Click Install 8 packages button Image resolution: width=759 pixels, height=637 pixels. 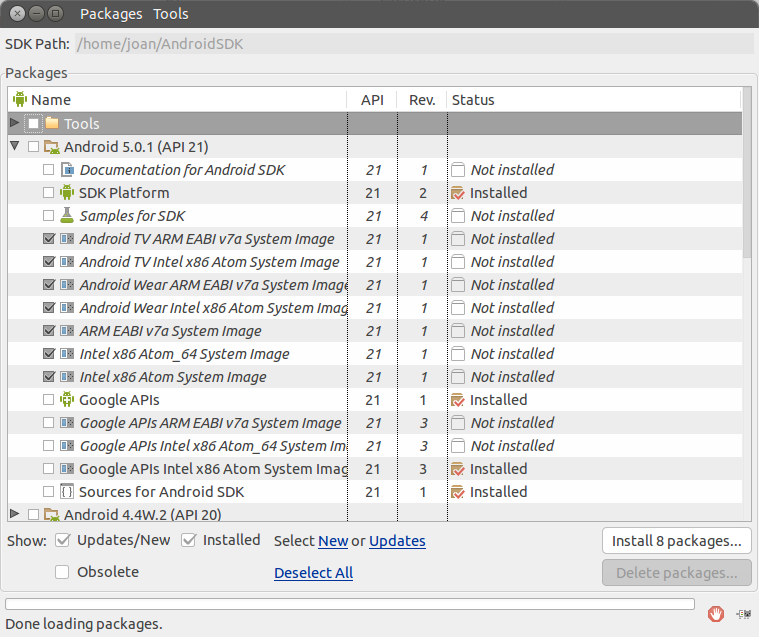tap(677, 541)
